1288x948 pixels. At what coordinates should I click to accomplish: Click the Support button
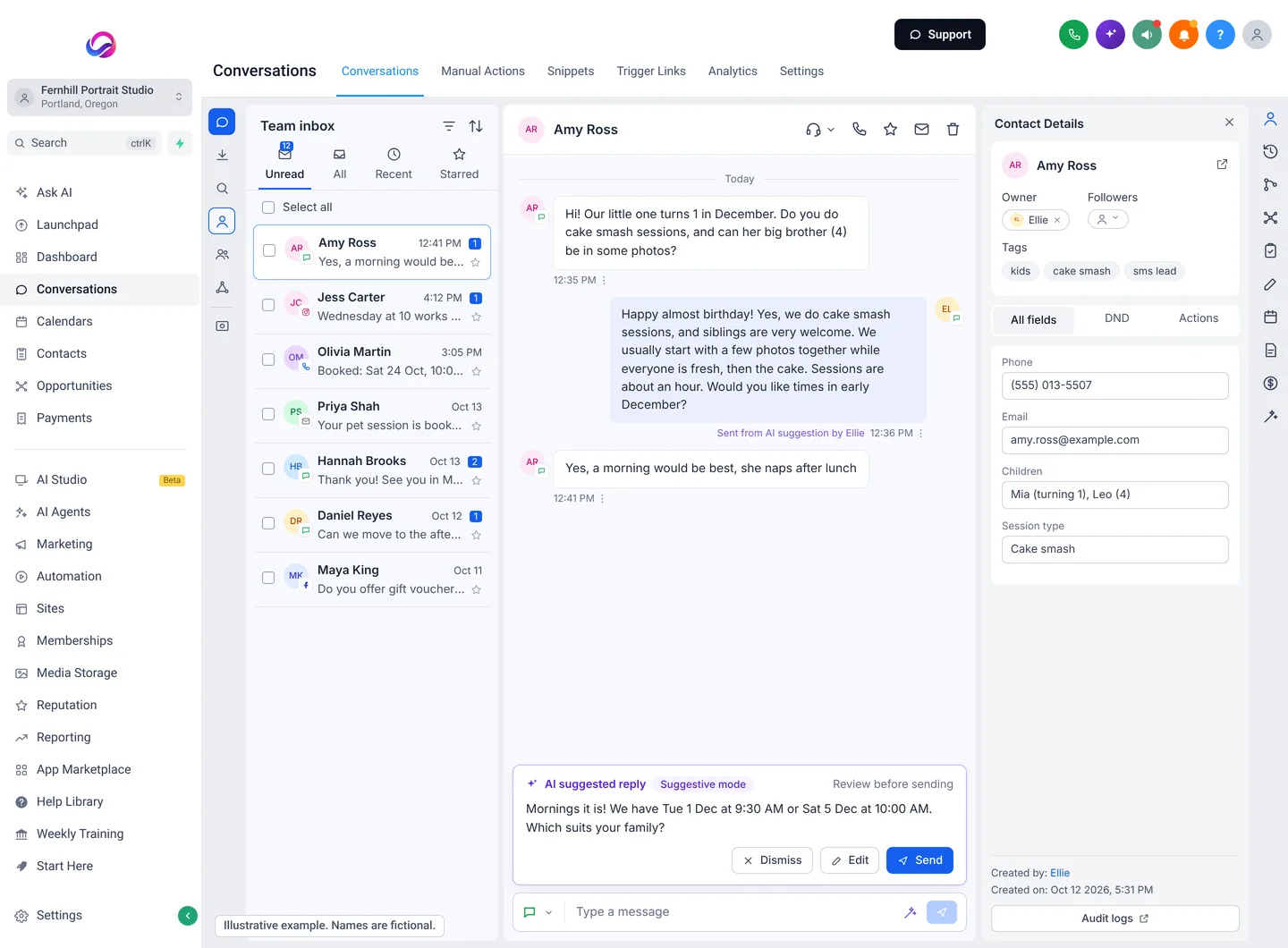point(940,35)
